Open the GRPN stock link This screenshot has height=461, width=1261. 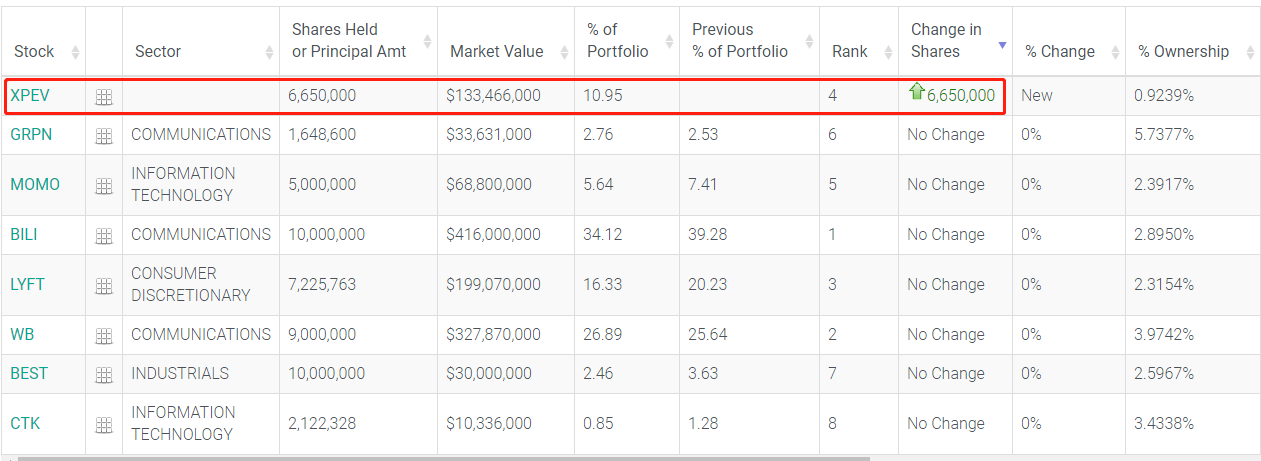pos(30,134)
